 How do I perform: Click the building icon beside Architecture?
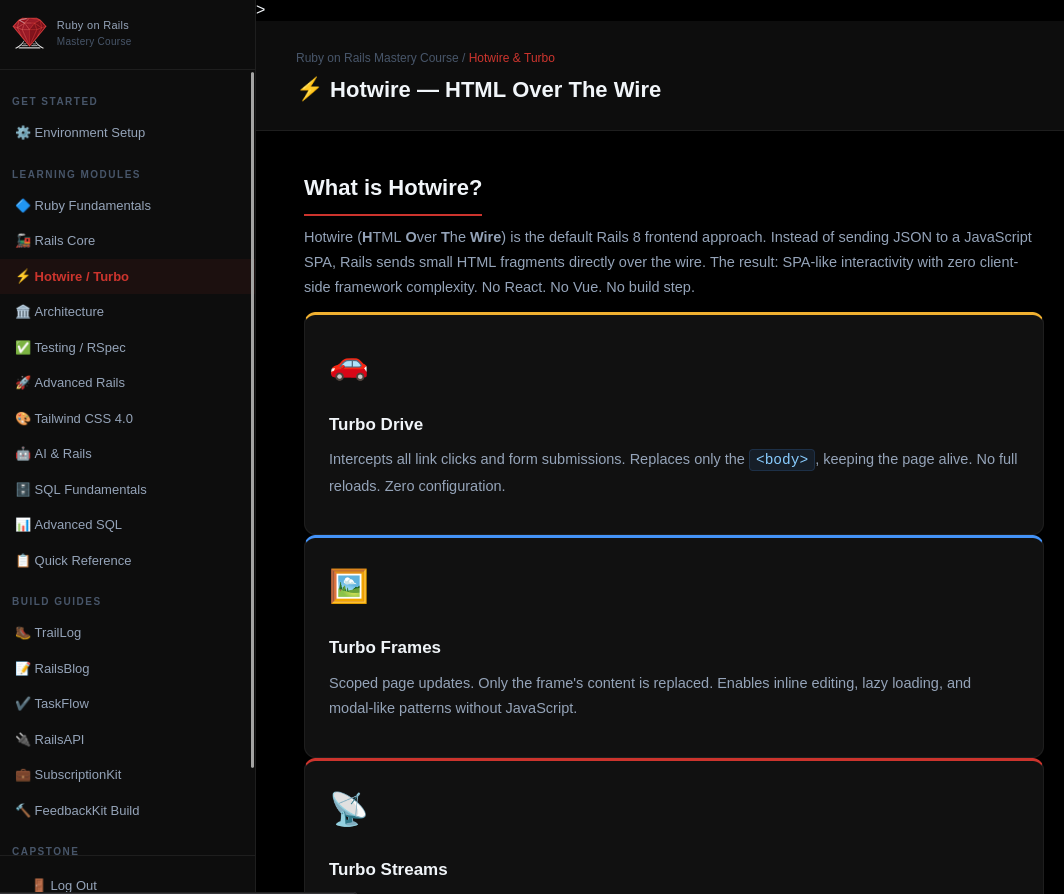pos(23,312)
